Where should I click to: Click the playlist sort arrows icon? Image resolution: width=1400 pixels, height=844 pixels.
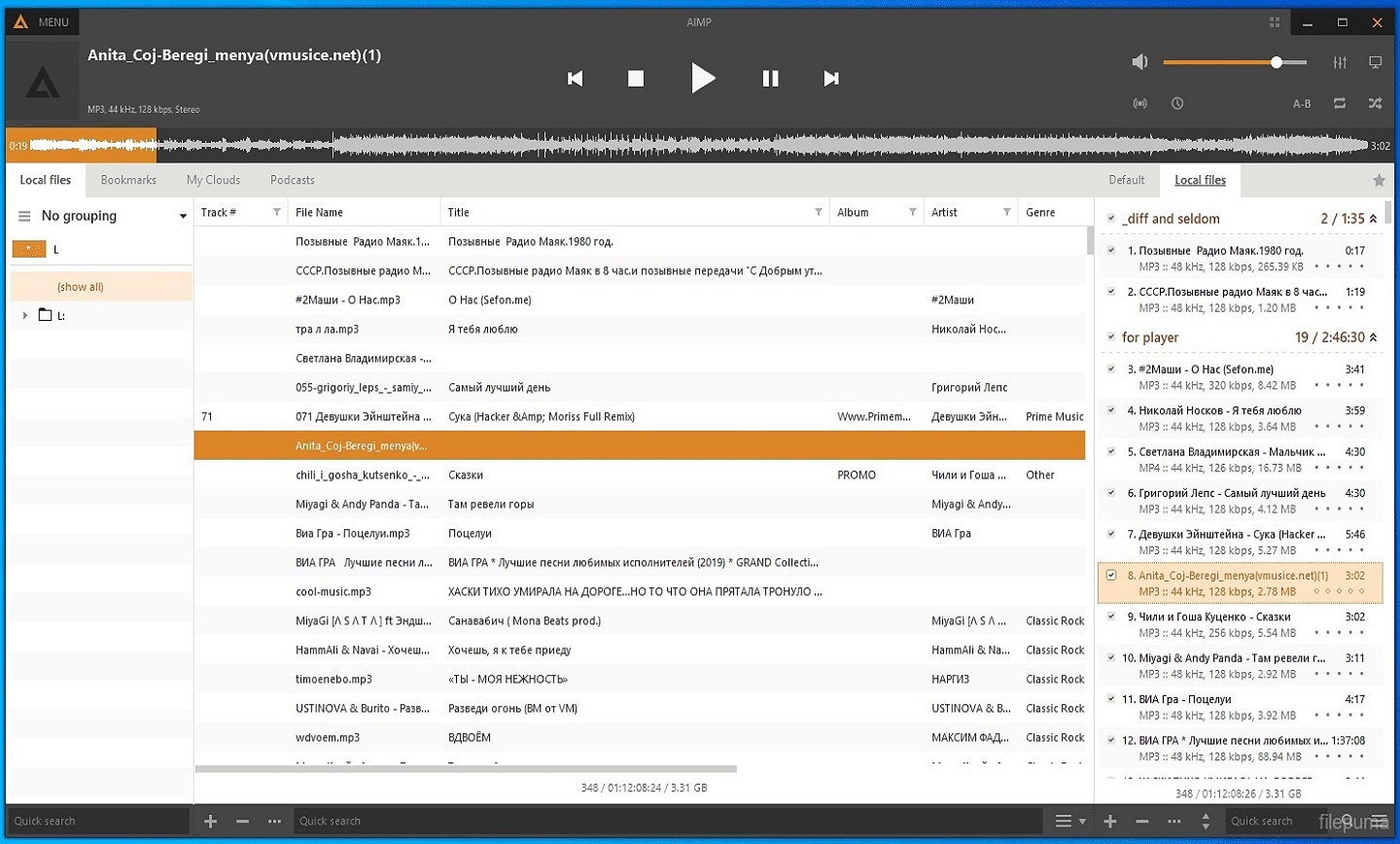(1206, 822)
